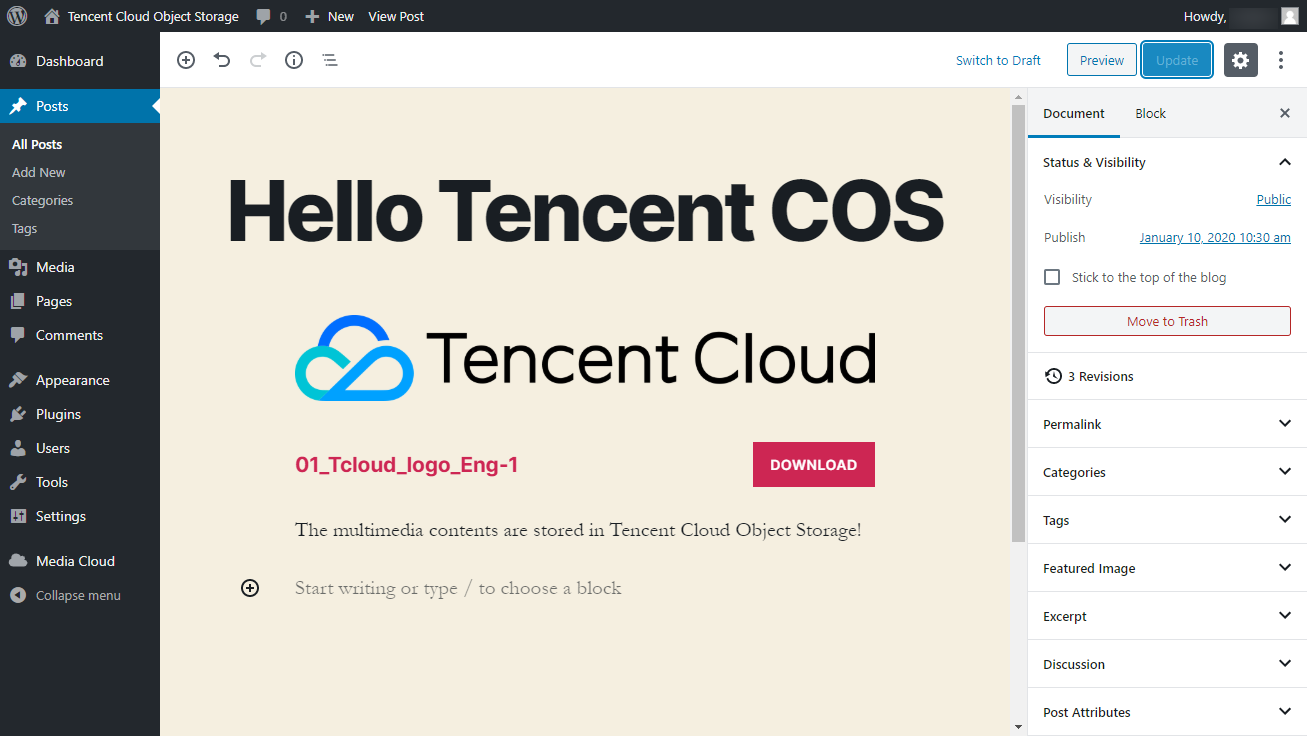Expand the Excerpt panel
Viewport: 1307px width, 736px height.
pyautogui.click(x=1167, y=616)
